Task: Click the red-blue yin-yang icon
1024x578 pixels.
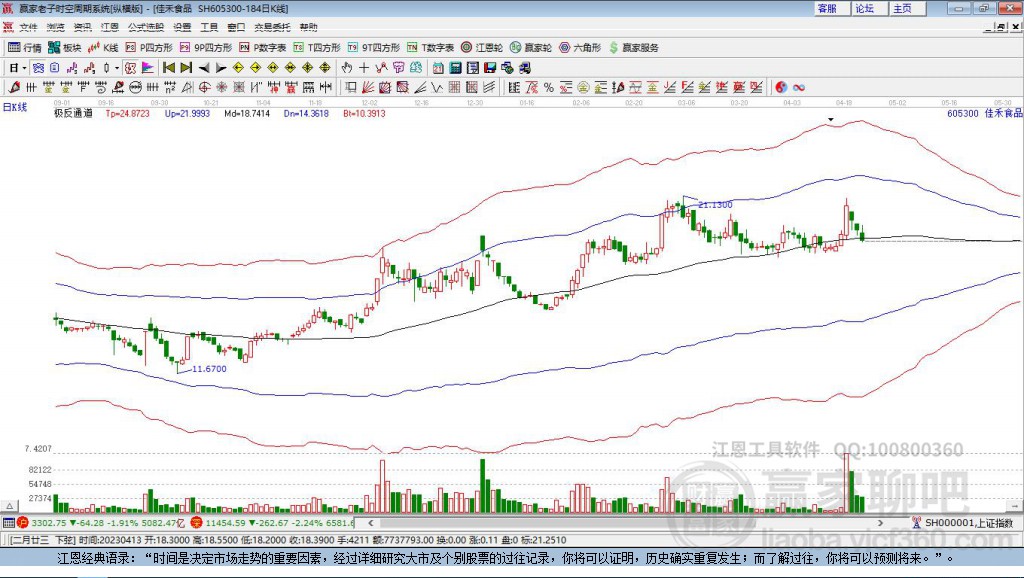Action: (781, 88)
